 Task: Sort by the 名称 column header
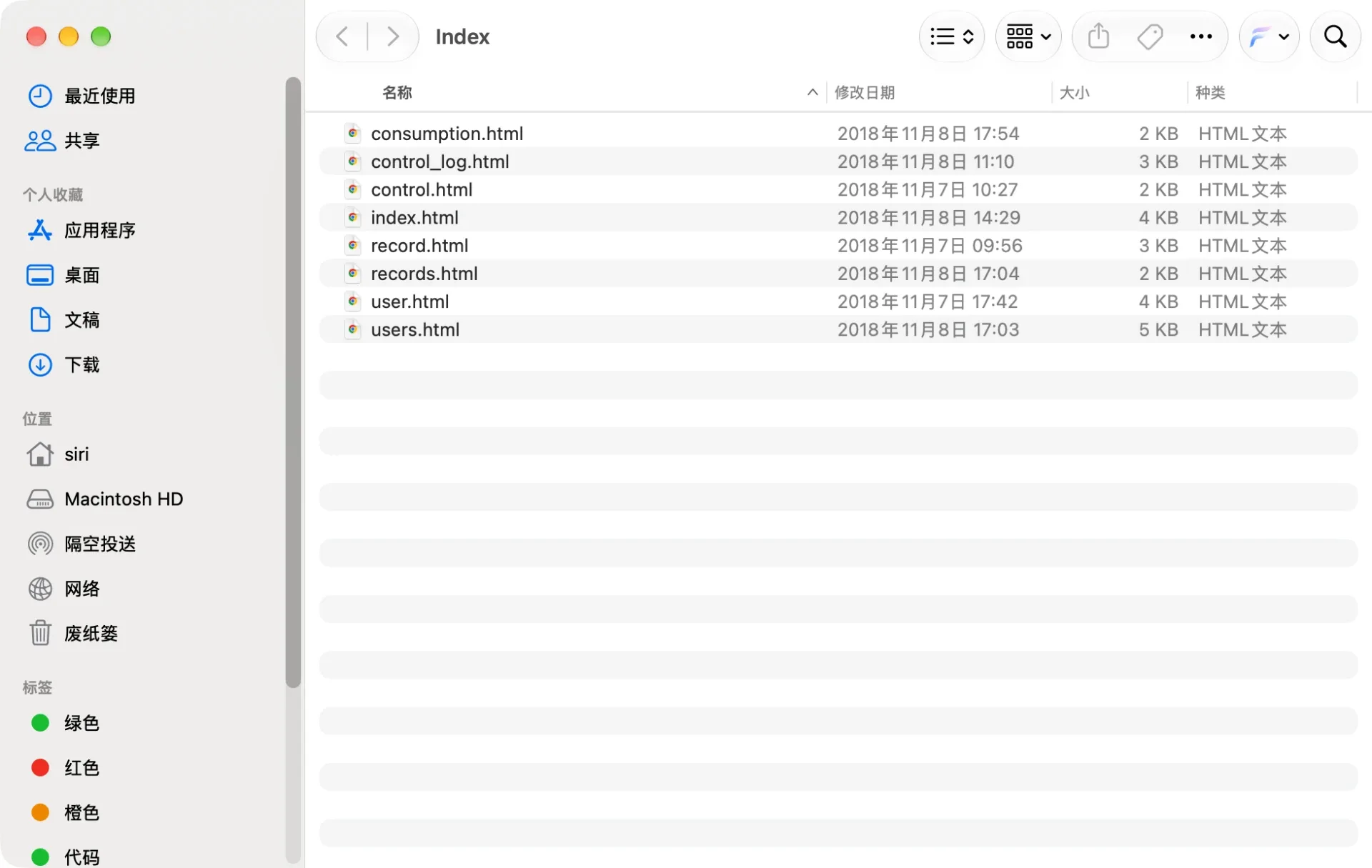397,93
